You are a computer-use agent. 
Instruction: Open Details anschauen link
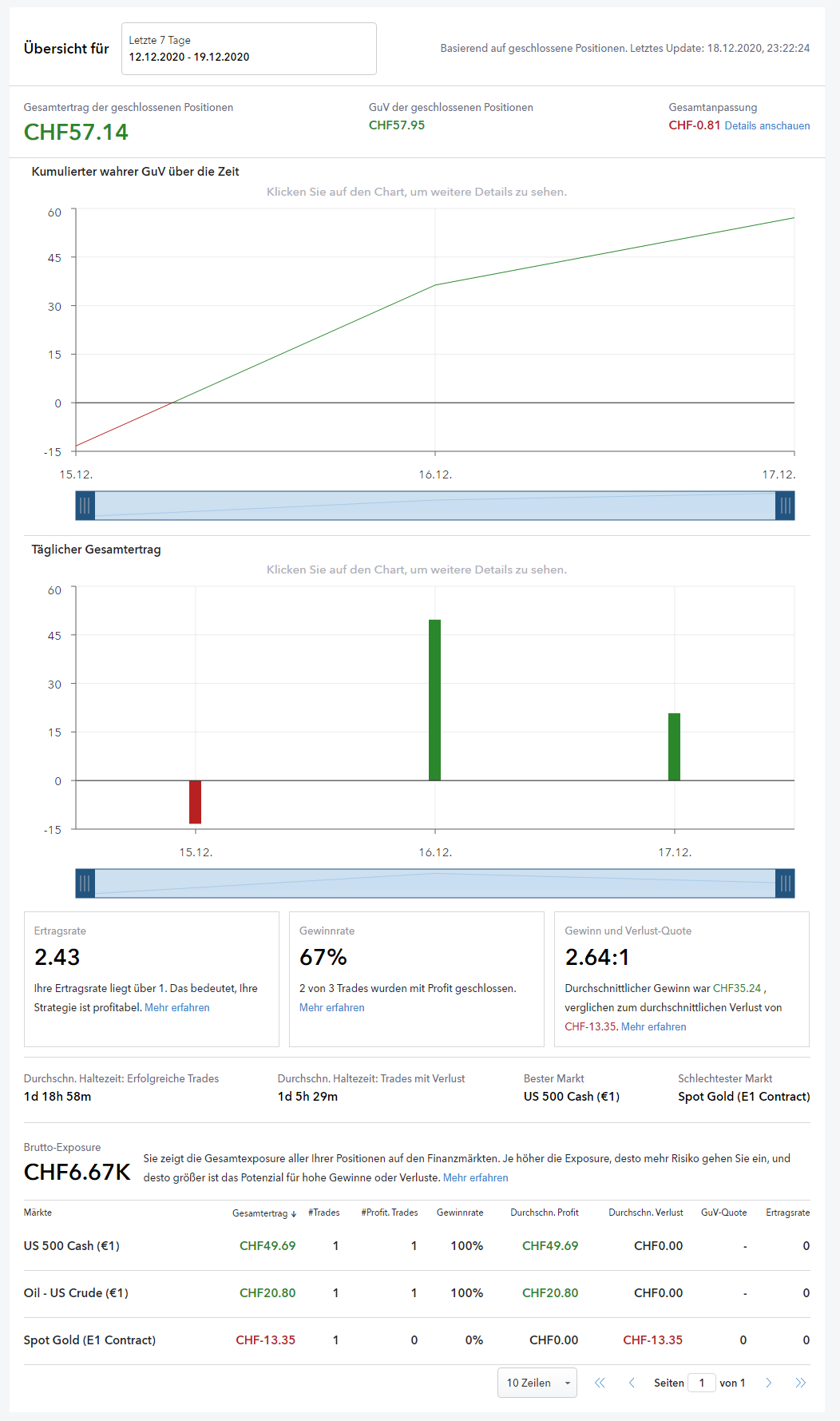point(767,126)
